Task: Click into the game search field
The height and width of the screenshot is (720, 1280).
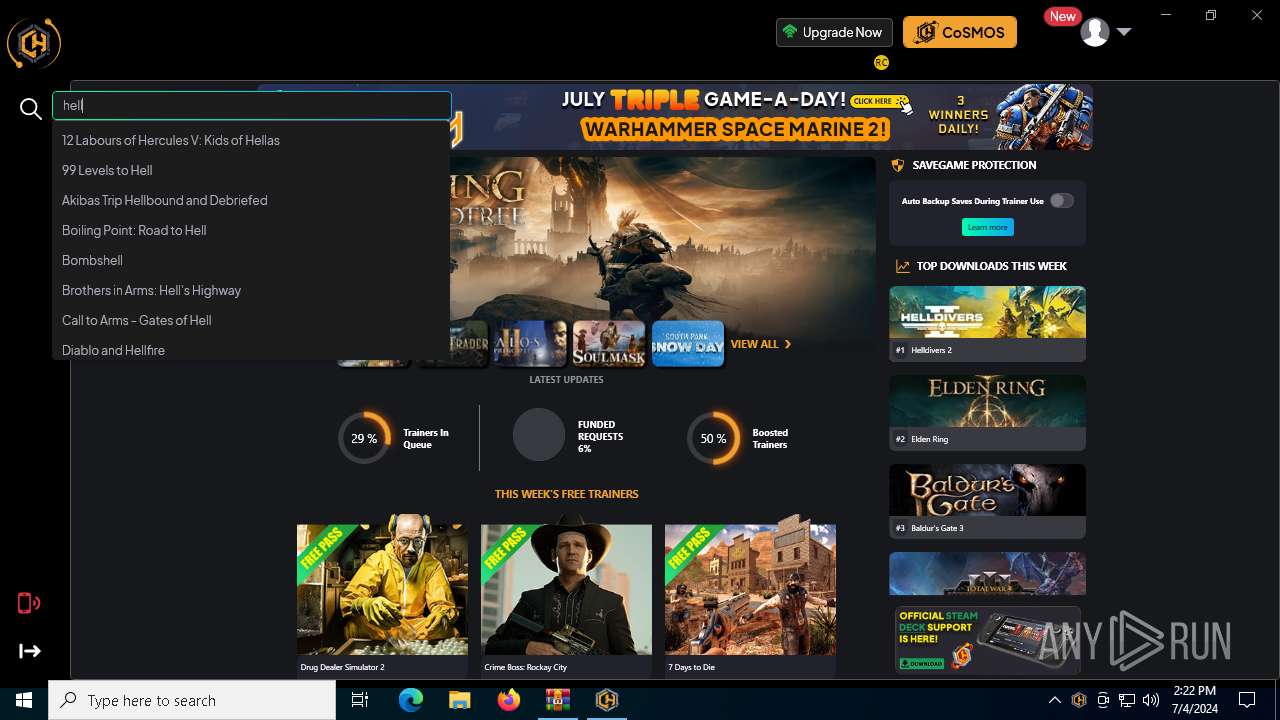Action: (x=252, y=105)
